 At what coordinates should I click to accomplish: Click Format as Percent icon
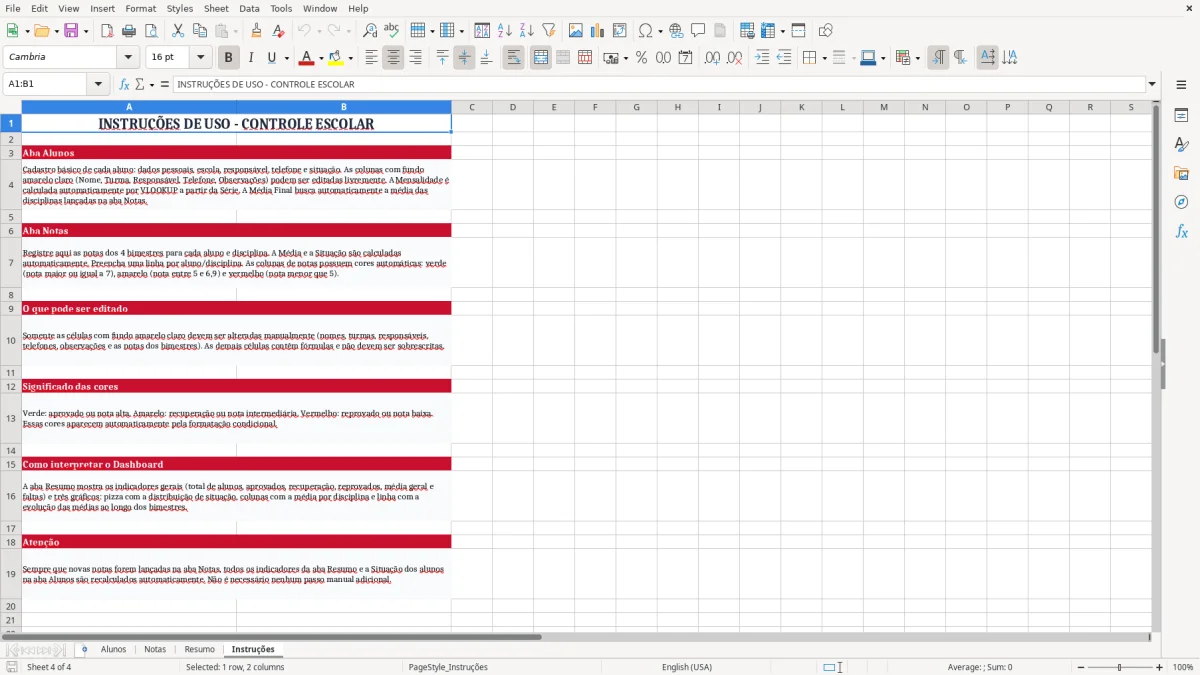[641, 58]
